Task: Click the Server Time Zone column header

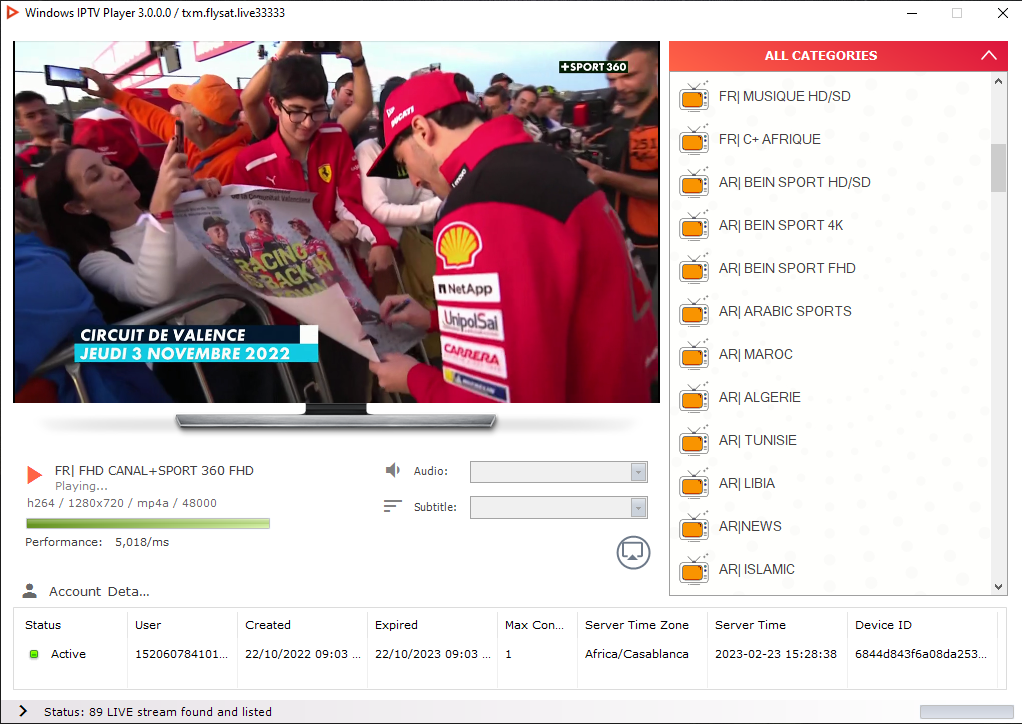Action: point(637,625)
